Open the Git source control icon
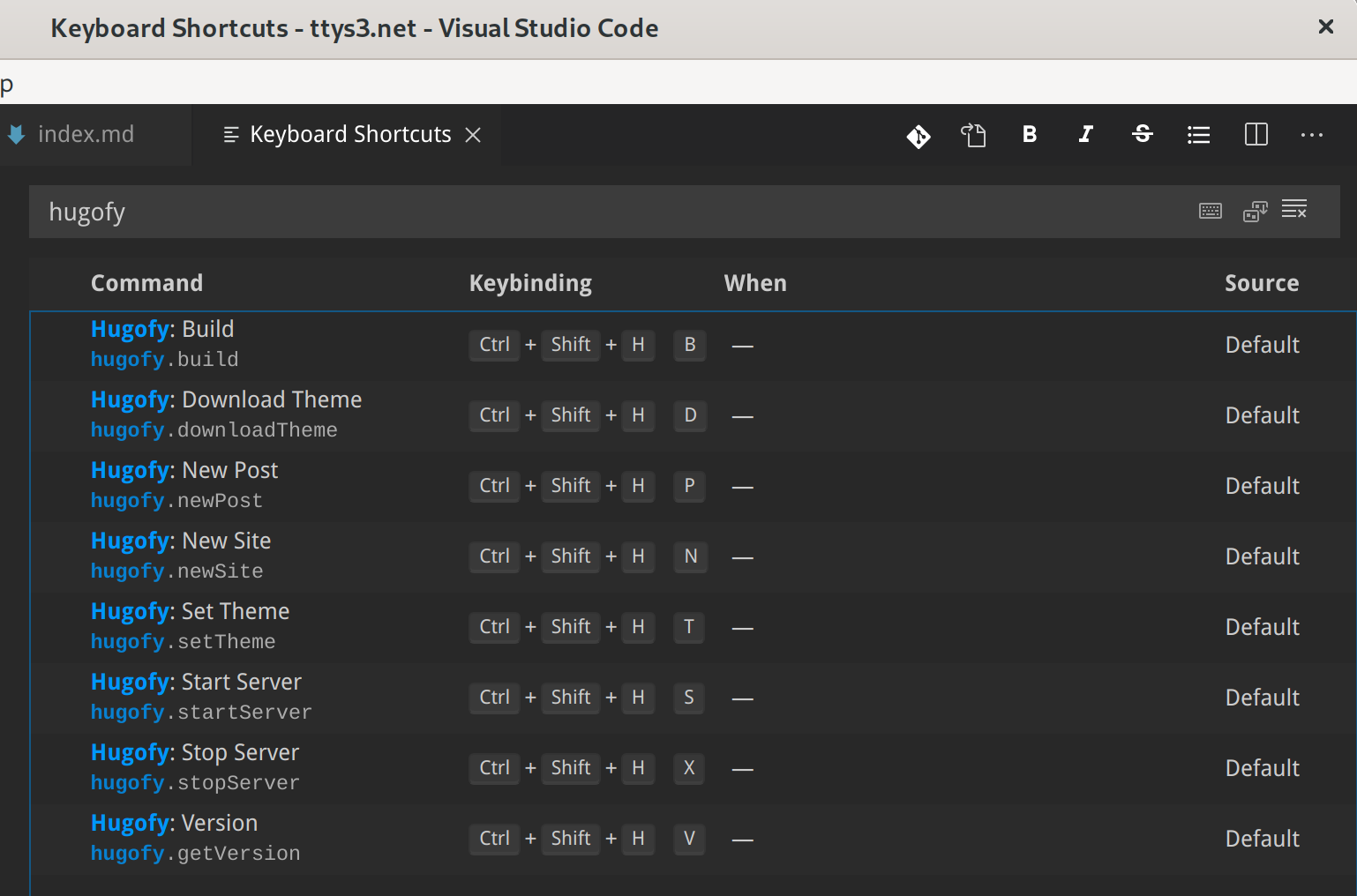Screen dimensions: 1357x896 tap(918, 136)
